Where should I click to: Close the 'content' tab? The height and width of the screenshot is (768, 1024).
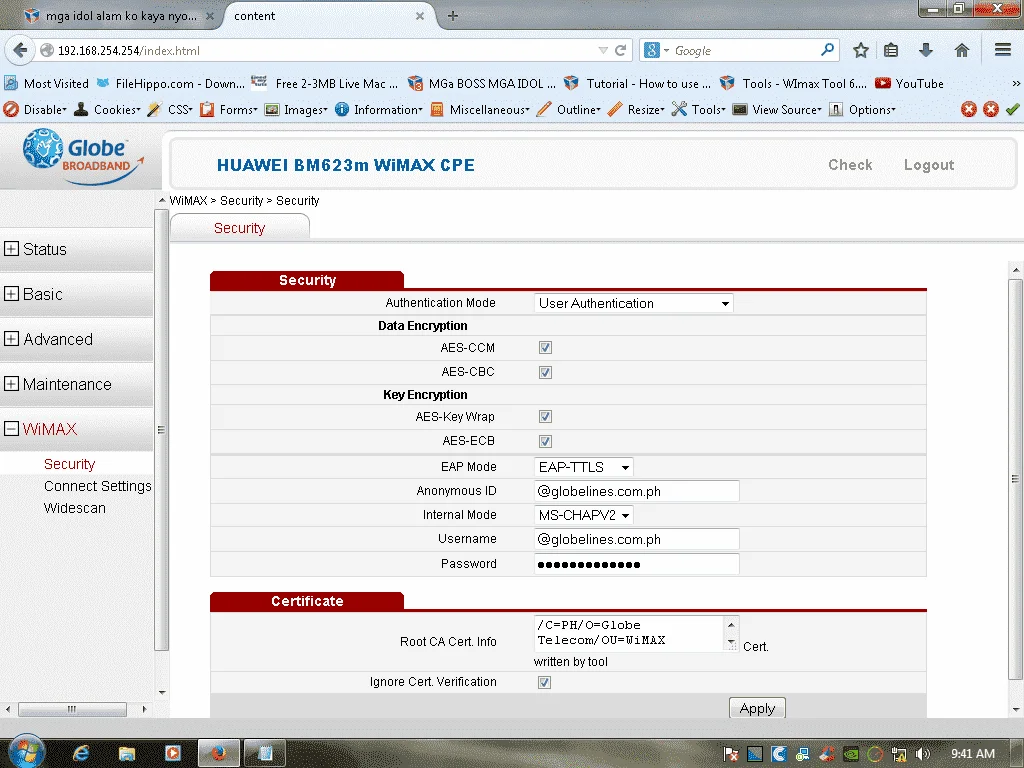tap(420, 16)
